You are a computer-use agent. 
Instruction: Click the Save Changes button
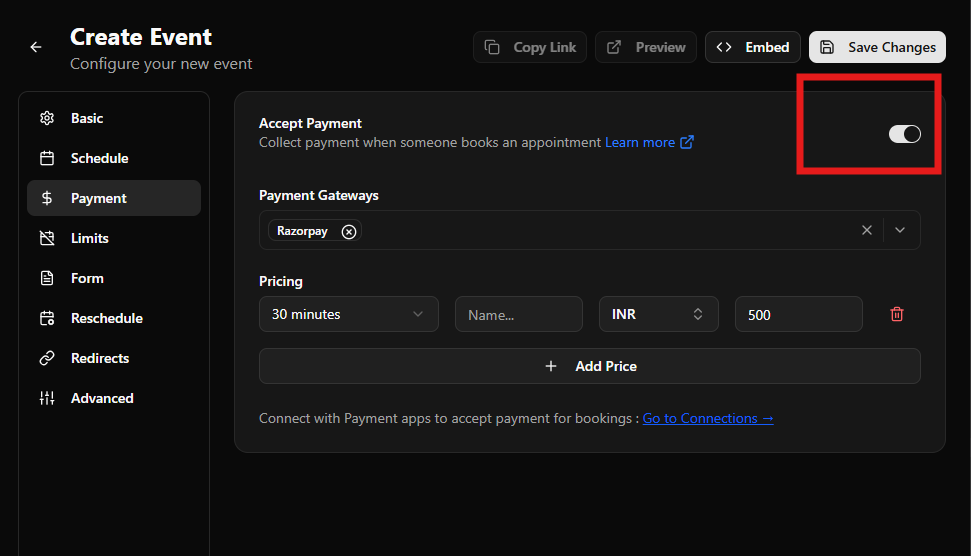[x=877, y=47]
